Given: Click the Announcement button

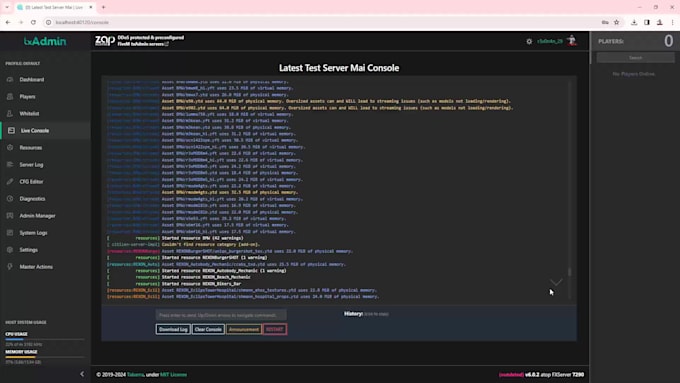Looking at the screenshot, I should pos(244,329).
